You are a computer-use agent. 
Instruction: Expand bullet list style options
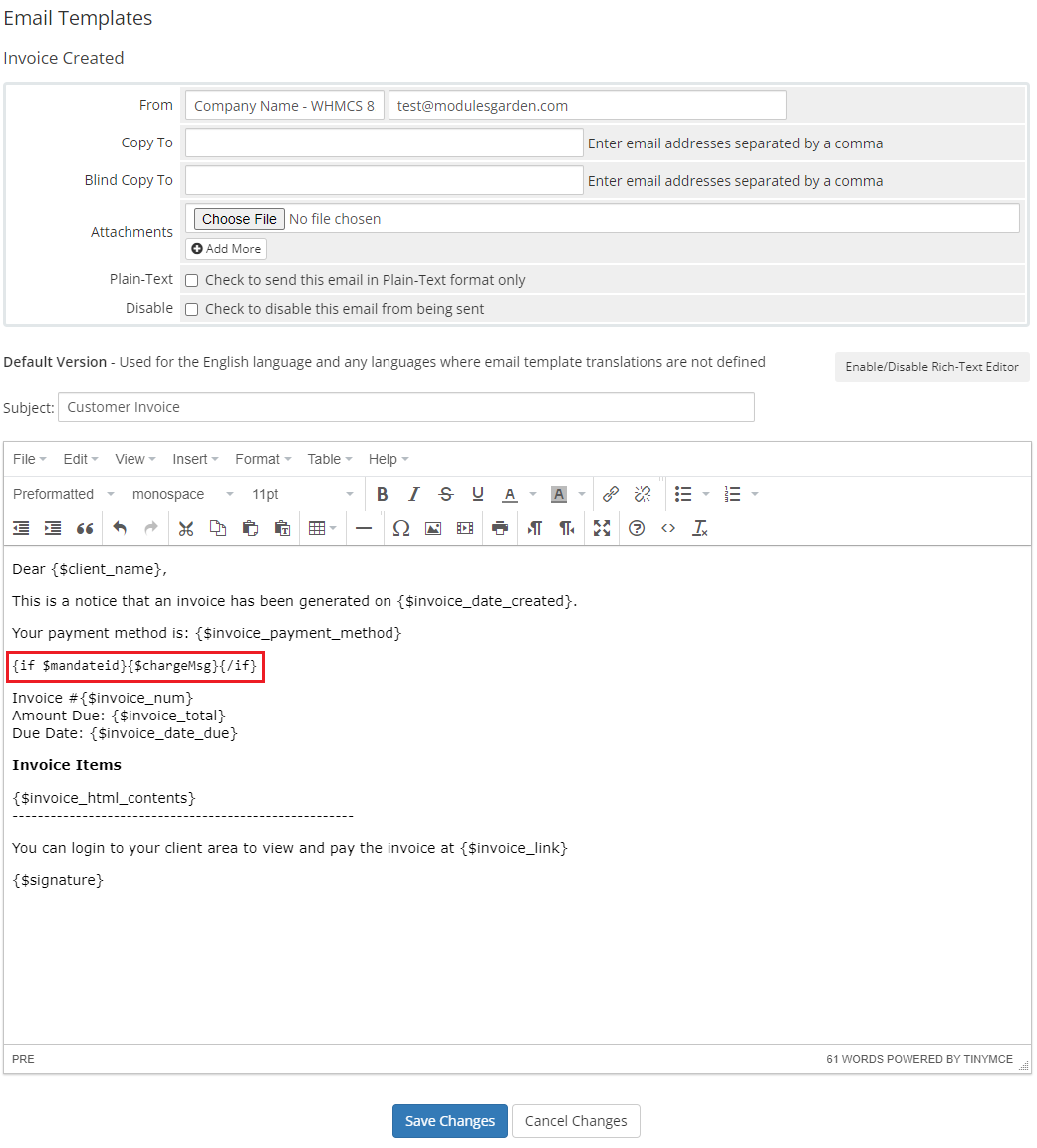click(706, 495)
